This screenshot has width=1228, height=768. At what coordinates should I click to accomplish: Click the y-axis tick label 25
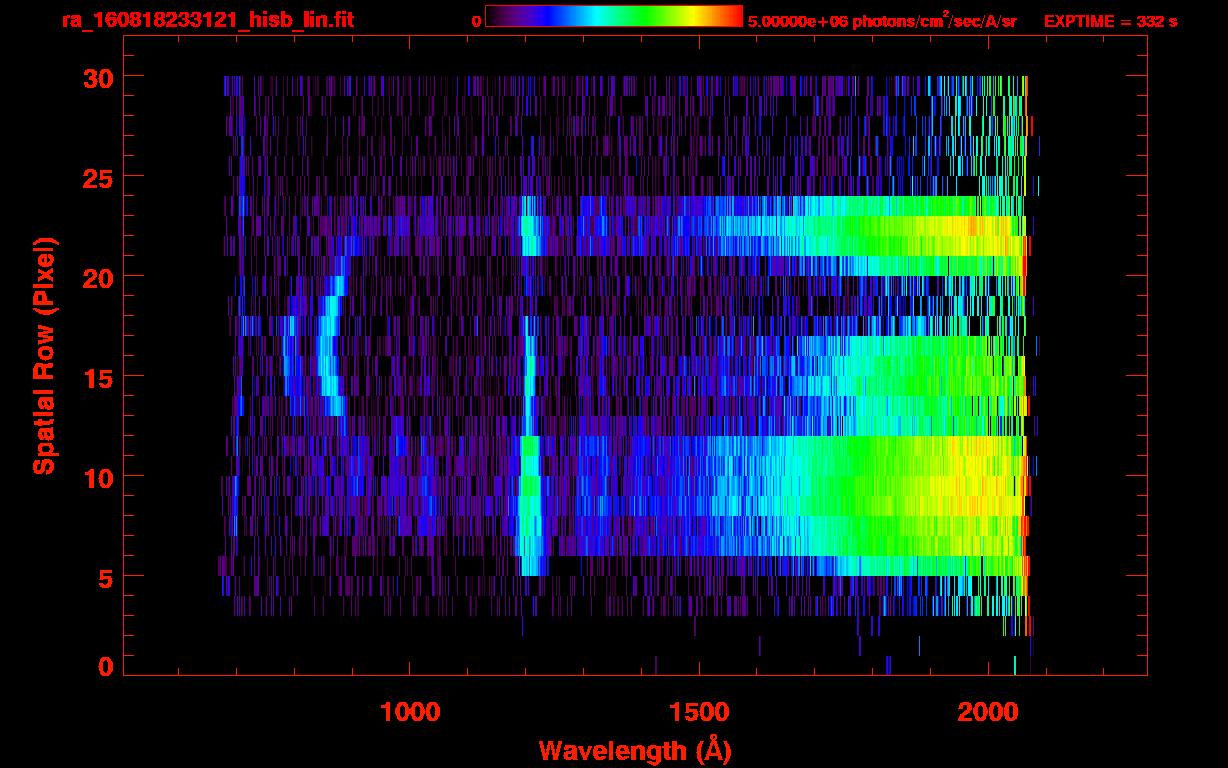tap(96, 177)
